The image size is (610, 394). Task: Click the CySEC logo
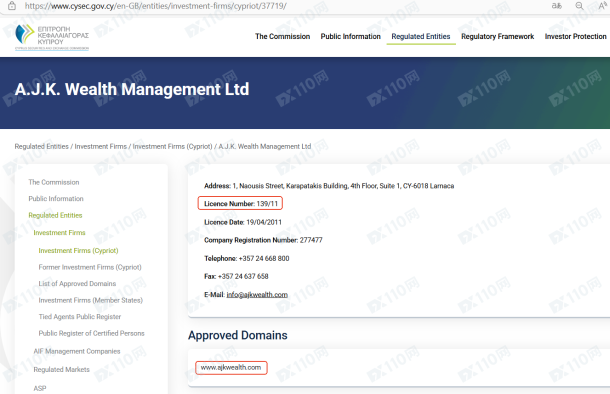click(x=52, y=37)
